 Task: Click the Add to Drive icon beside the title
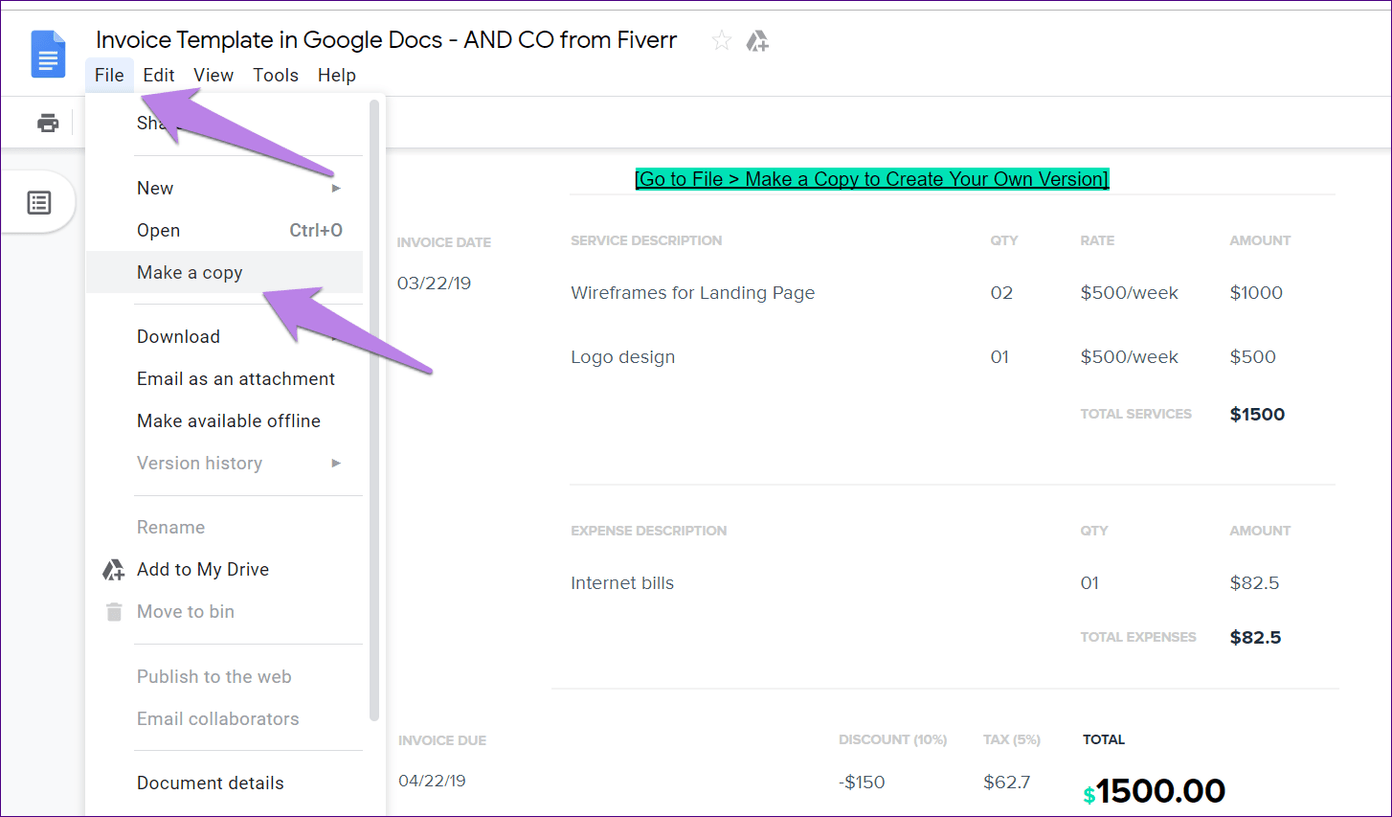tap(757, 41)
